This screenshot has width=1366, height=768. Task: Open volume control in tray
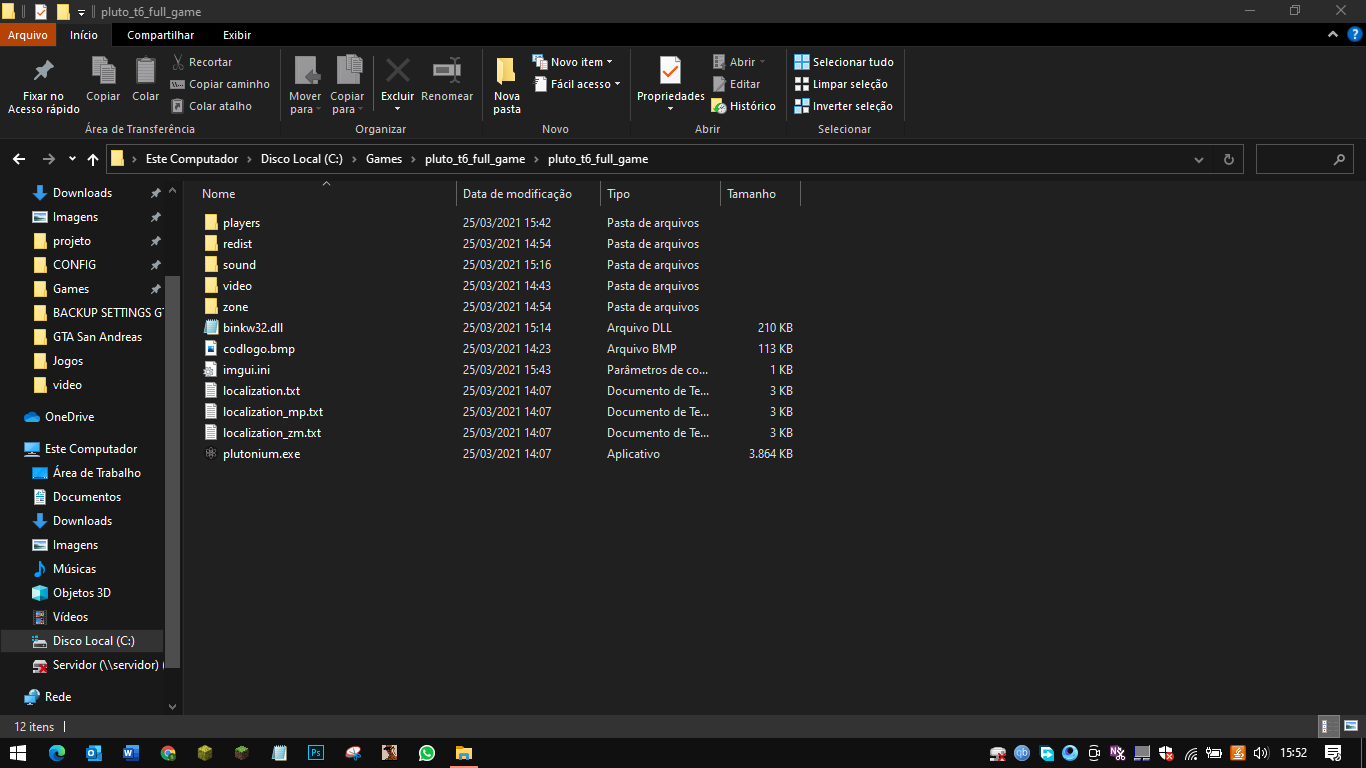1261,752
